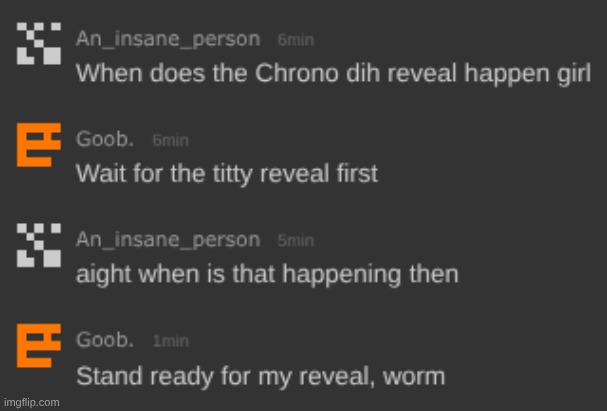The height and width of the screenshot is (411, 607).
Task: Select the 1min timestamp
Action: (171, 341)
